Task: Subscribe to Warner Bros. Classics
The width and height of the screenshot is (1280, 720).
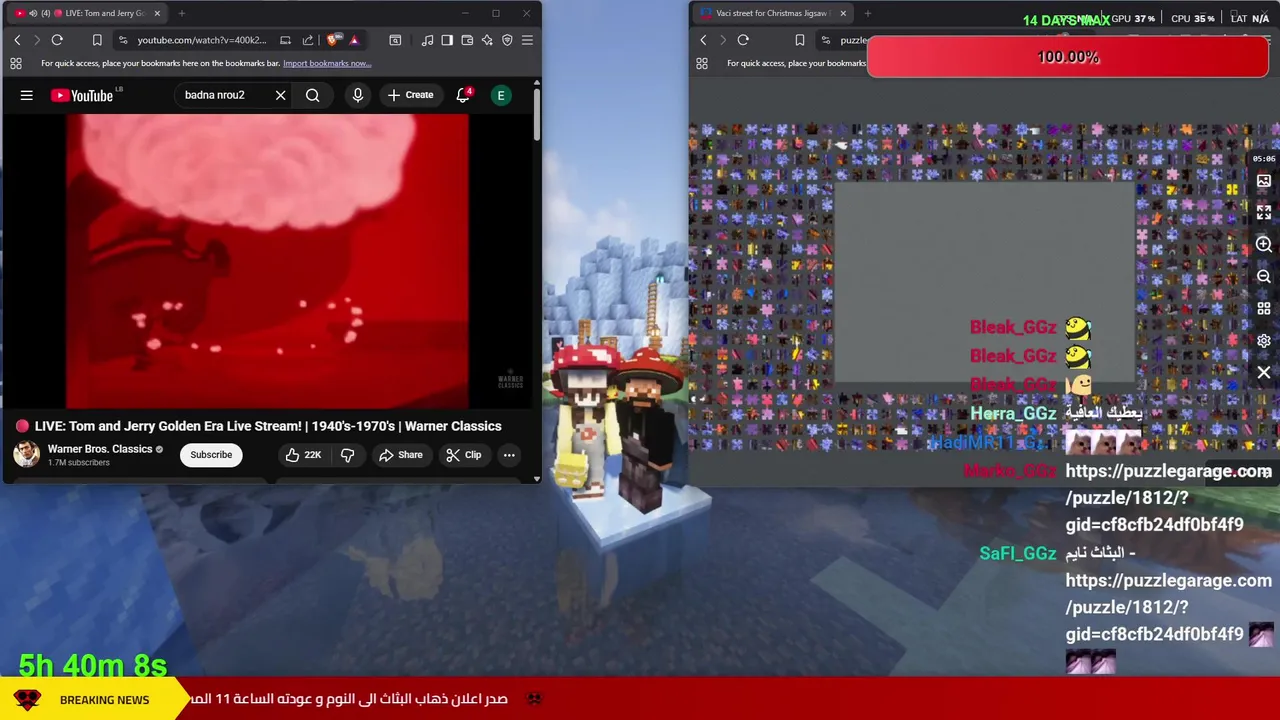Action: point(211,455)
